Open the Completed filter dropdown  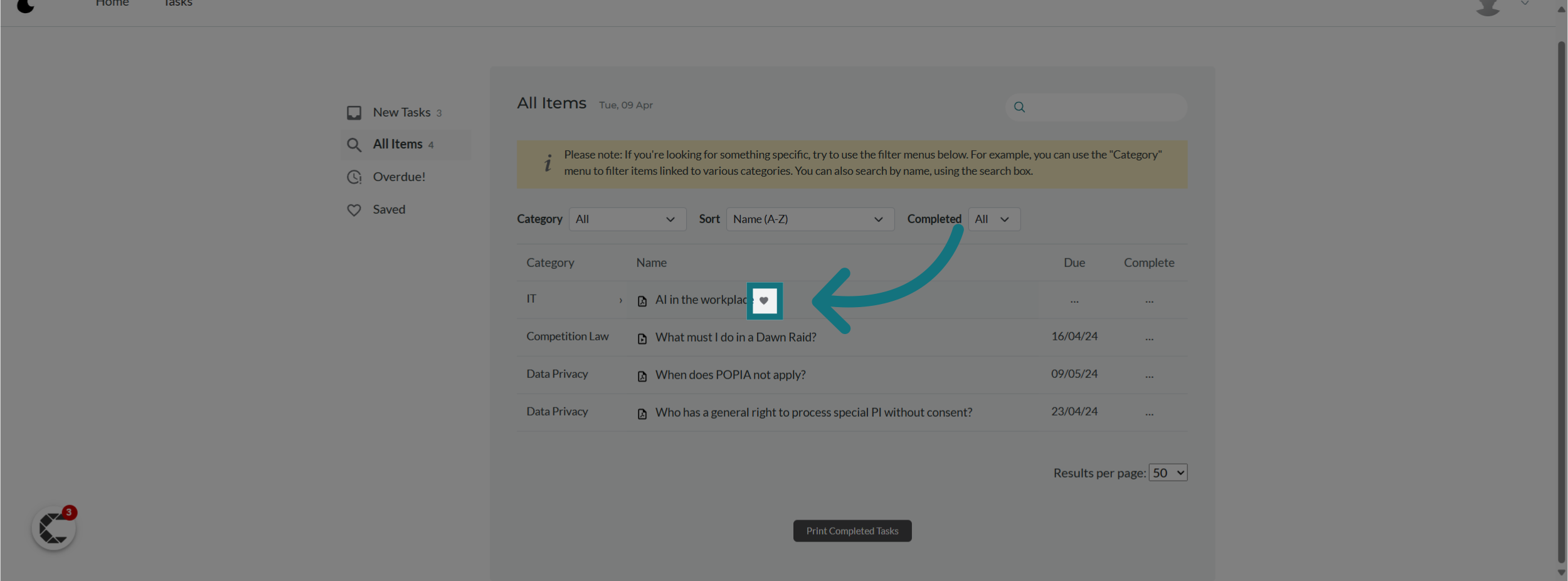[994, 219]
